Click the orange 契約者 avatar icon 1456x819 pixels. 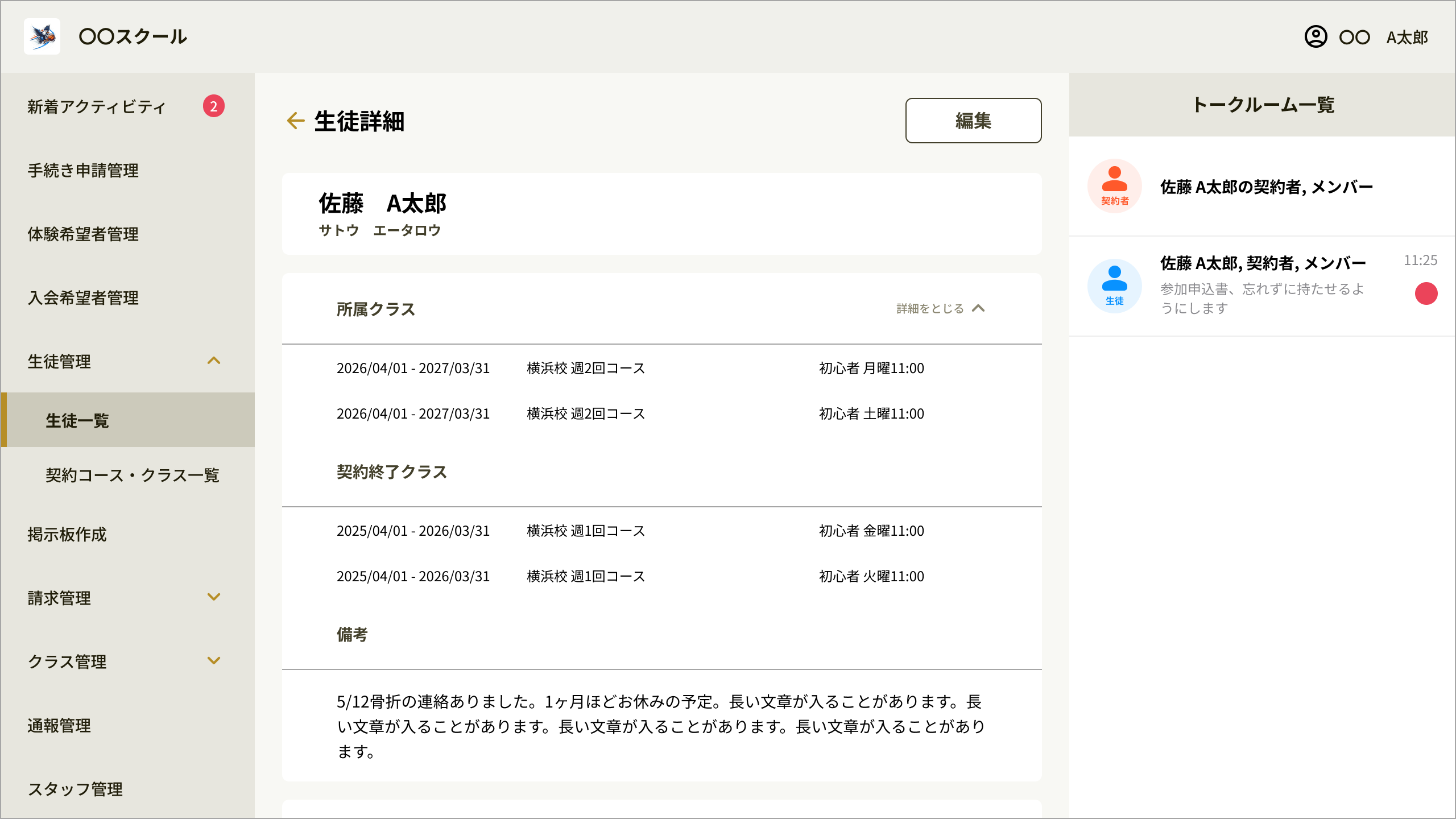[1114, 186]
